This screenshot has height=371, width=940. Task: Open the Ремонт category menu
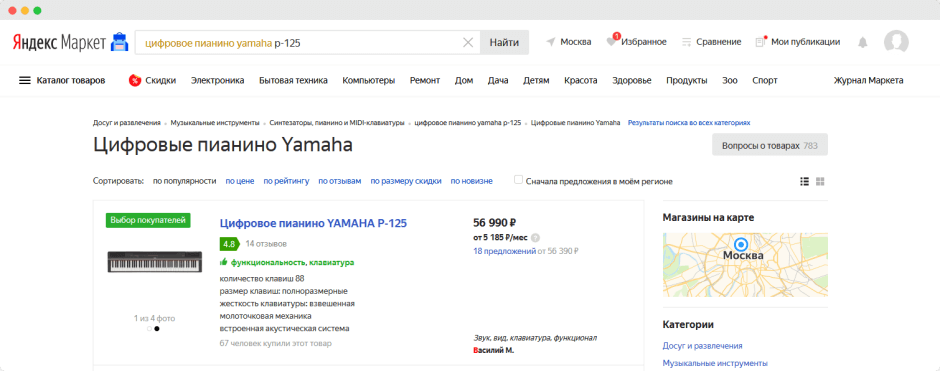coord(425,80)
